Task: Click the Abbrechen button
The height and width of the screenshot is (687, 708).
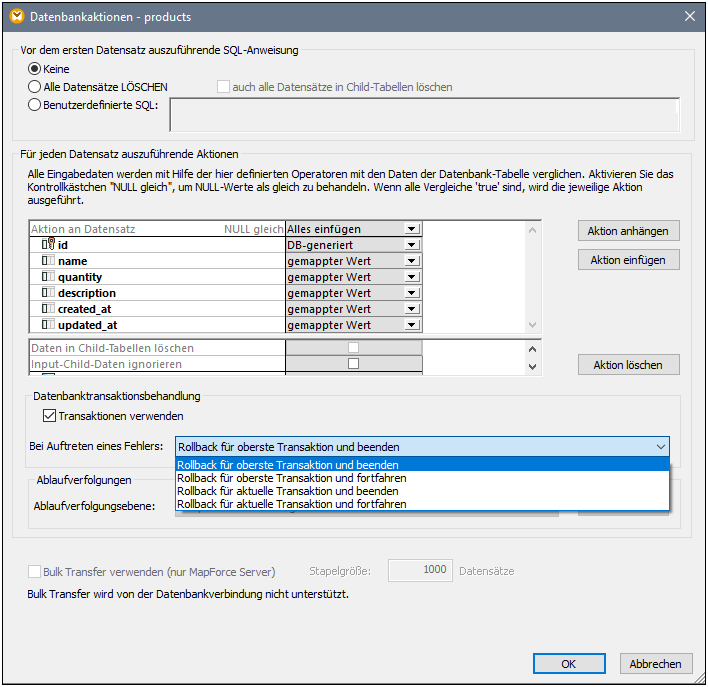Action: [x=655, y=663]
